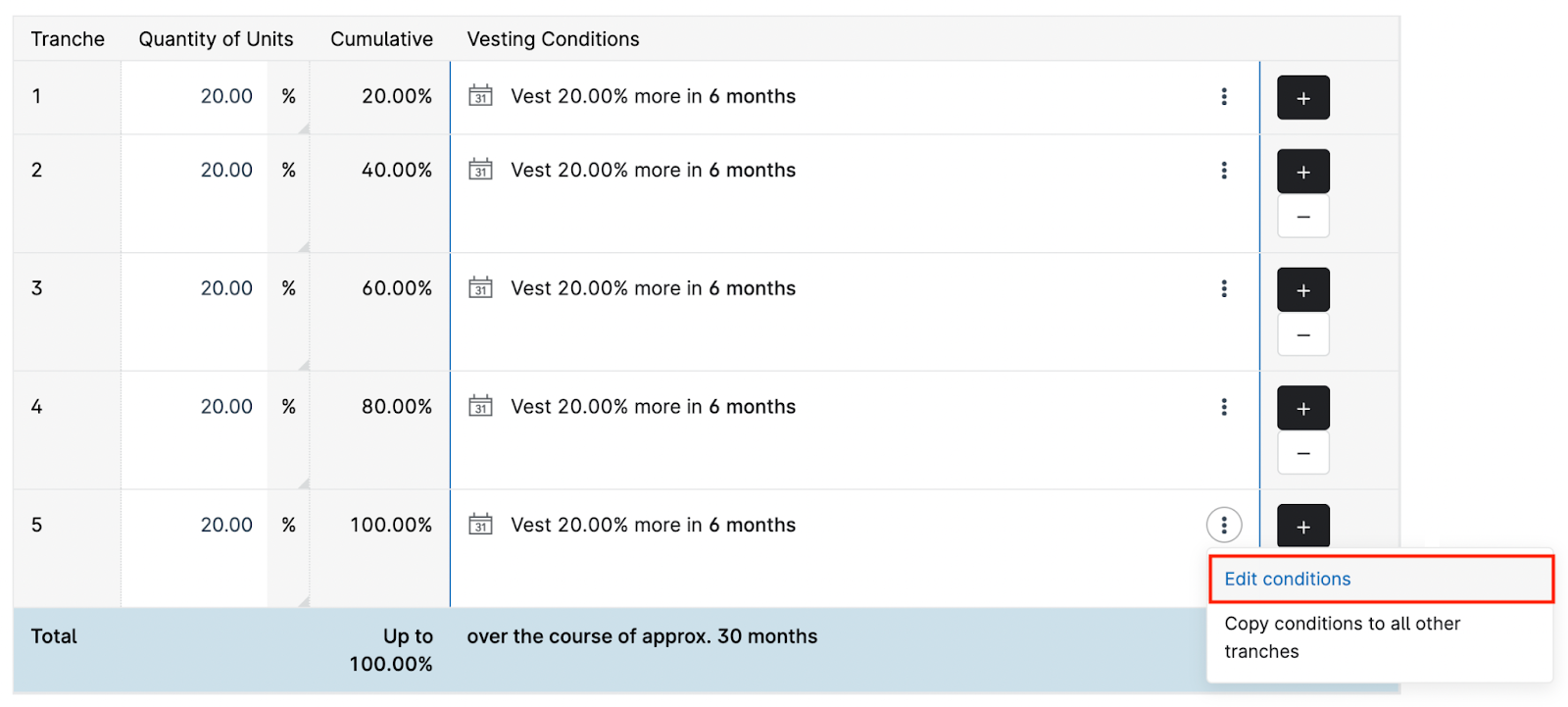The height and width of the screenshot is (707, 1568).
Task: Remove tranche 2 with minus button
Action: 1302,216
